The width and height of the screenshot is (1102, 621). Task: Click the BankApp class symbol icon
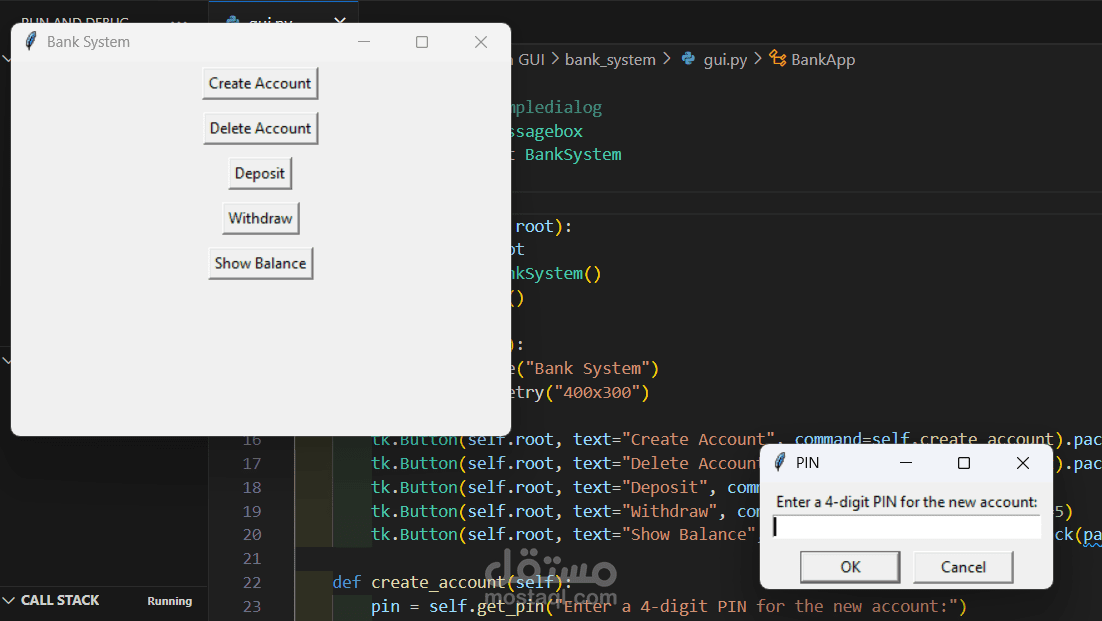click(x=777, y=58)
